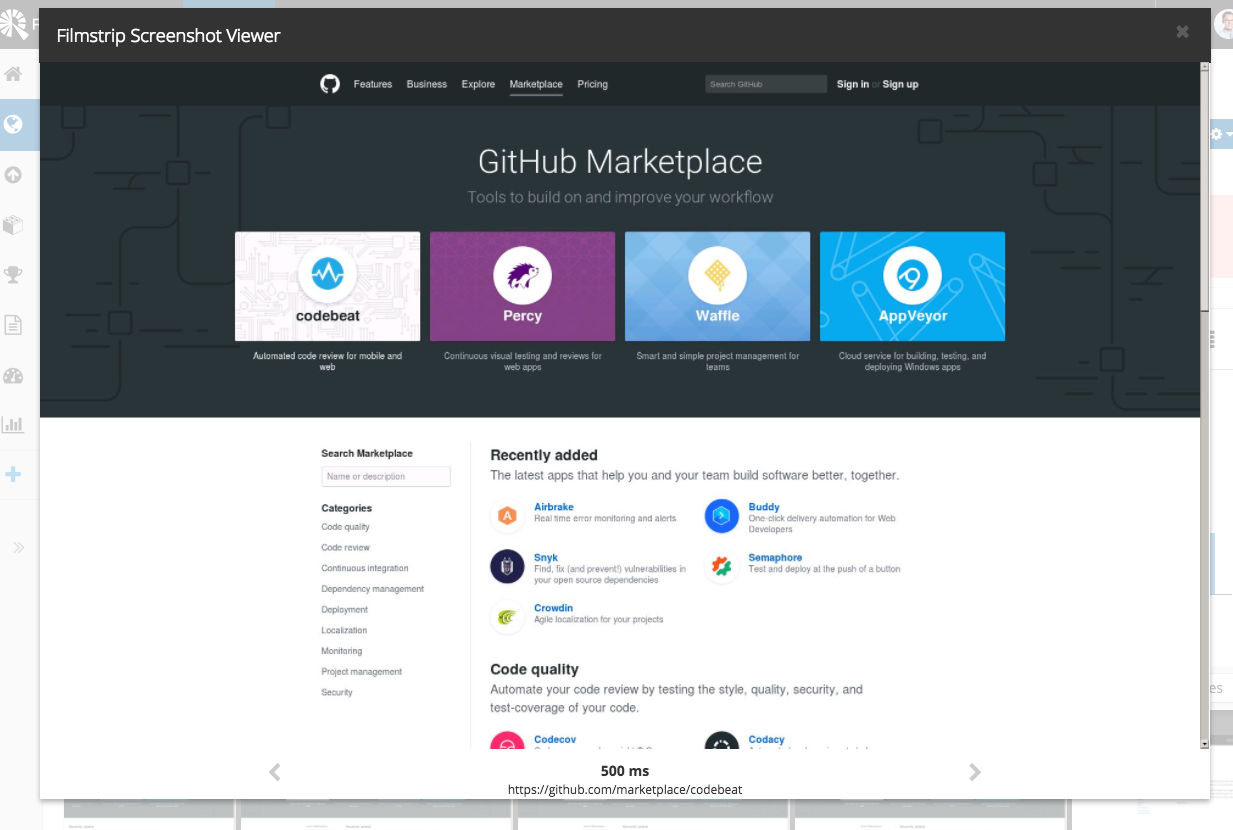This screenshot has width=1233, height=830.
Task: Click the Sign in link
Action: (853, 84)
